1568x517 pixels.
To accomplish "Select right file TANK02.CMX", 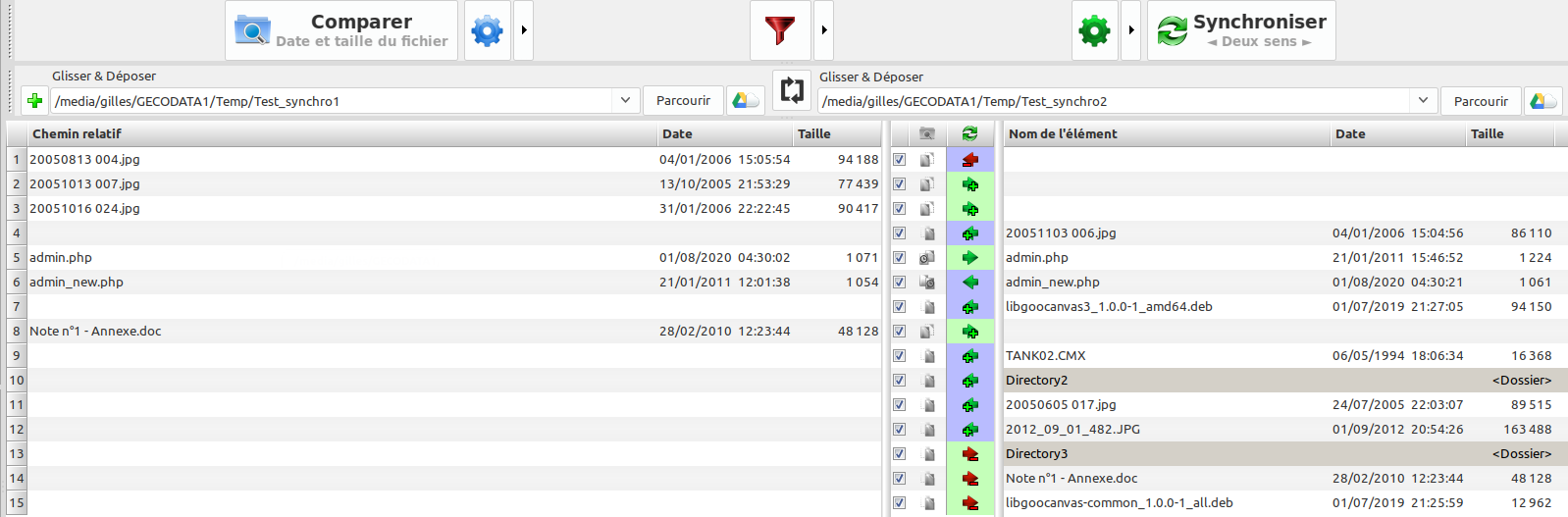I will pos(1045,356).
